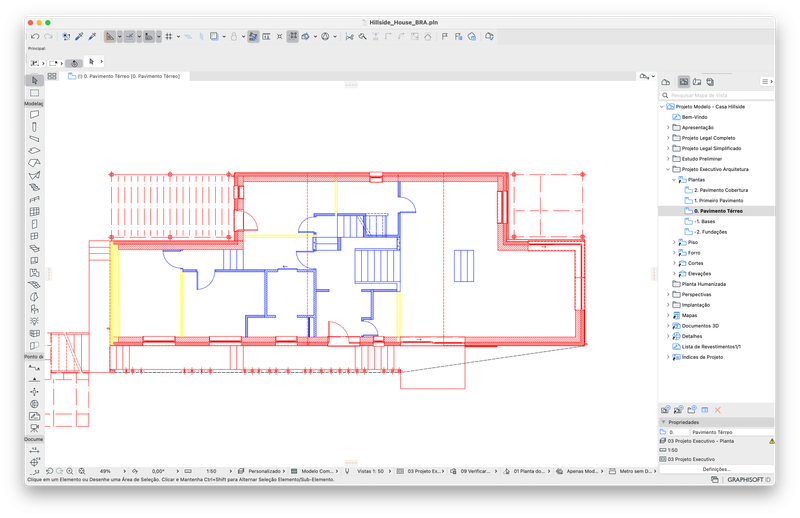Select the Camera tool
Image resolution: width=800 pixels, height=518 pixels.
pos(34,428)
